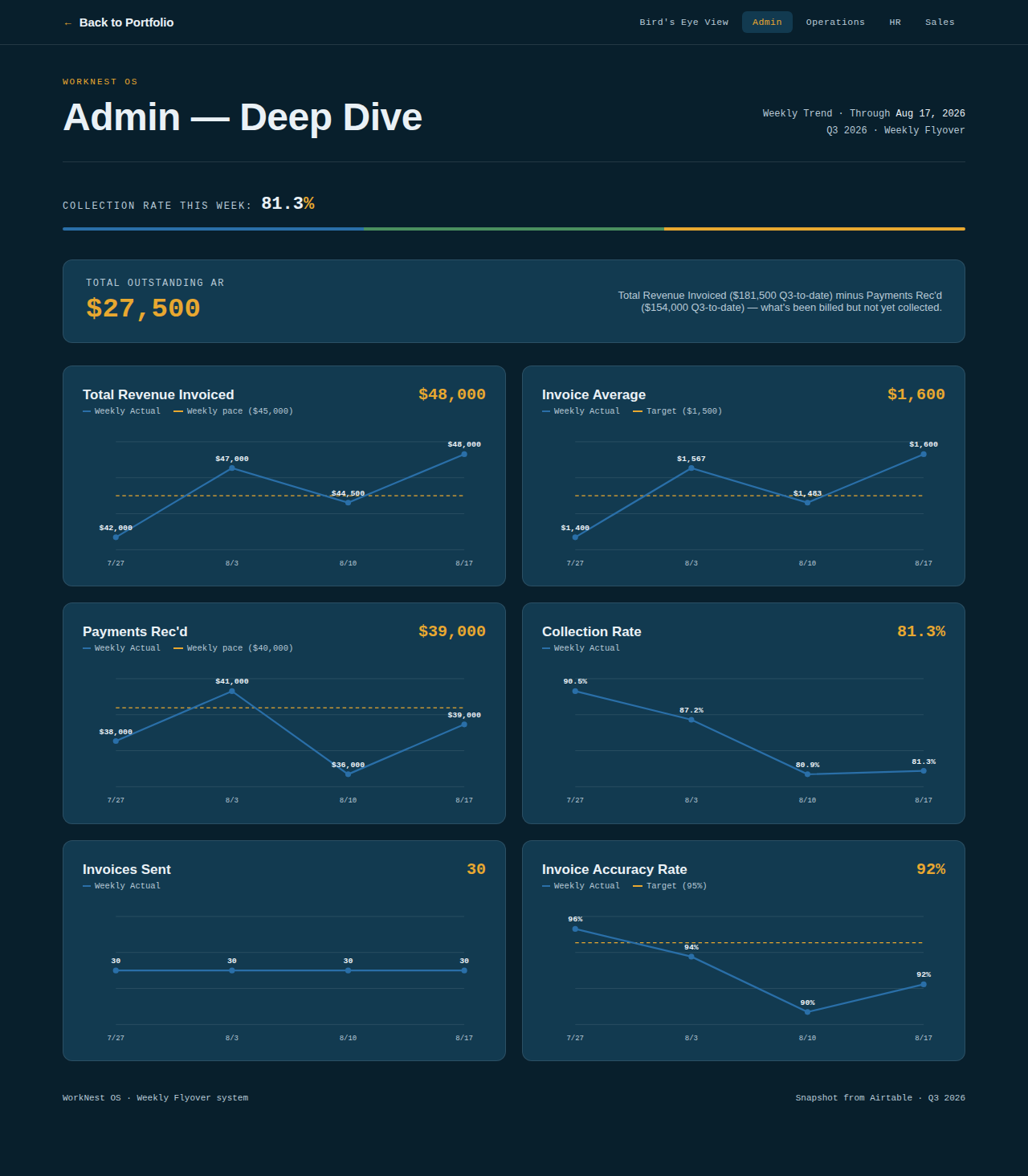The image size is (1028, 1176).
Task: Click the 87.2% collection rate point
Action: point(691,720)
